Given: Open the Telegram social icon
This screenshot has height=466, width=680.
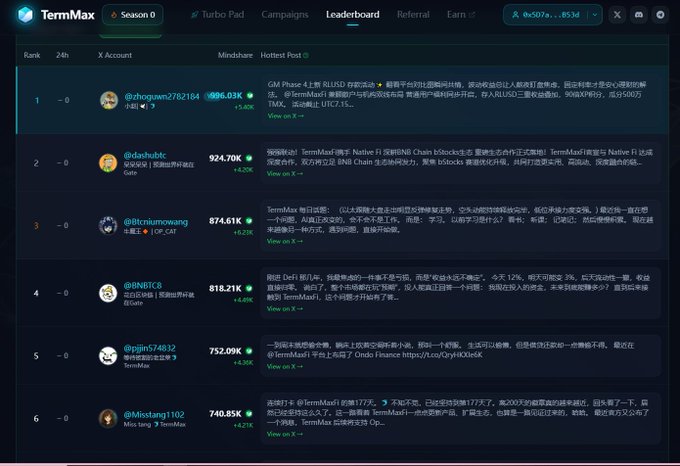Looking at the screenshot, I should pos(660,15).
